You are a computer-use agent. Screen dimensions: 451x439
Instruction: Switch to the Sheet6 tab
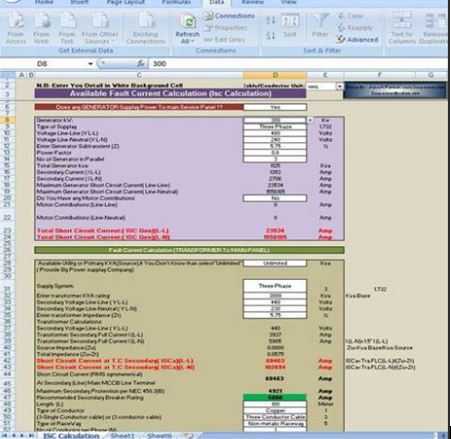(x=159, y=436)
